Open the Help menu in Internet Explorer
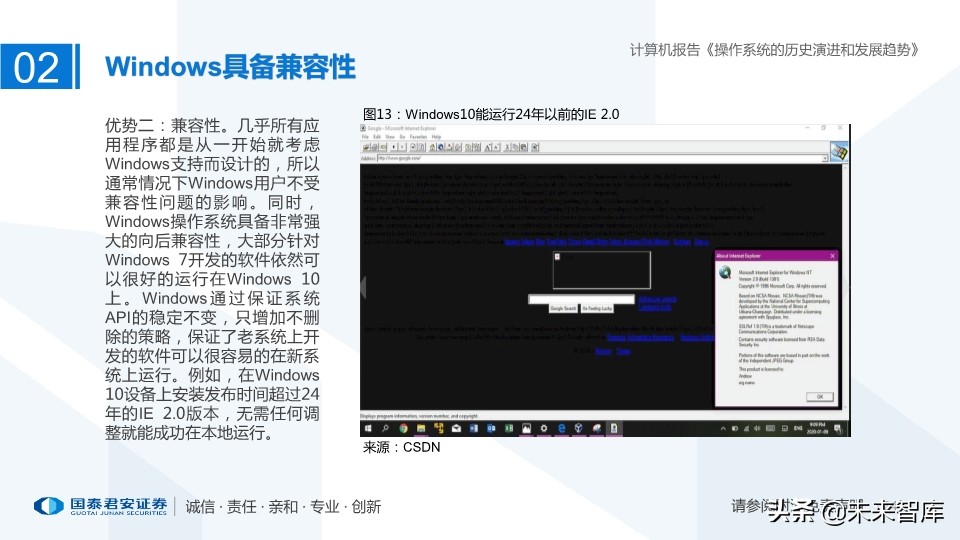This screenshot has width=960, height=540. point(437,137)
